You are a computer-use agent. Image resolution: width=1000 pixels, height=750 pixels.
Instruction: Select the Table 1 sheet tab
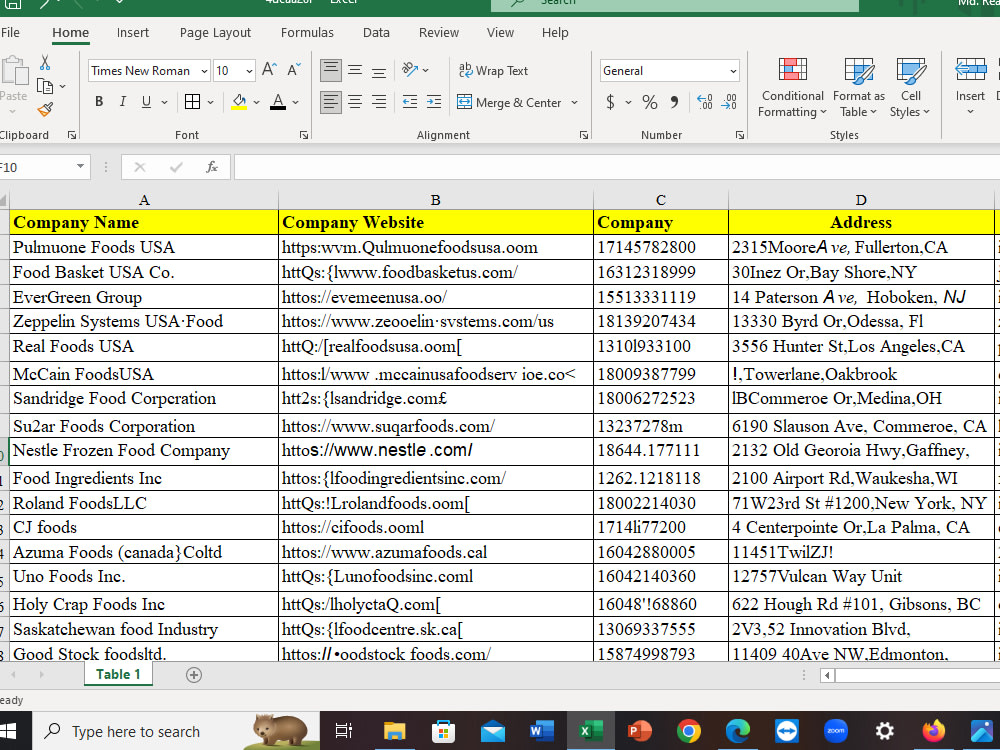(118, 674)
